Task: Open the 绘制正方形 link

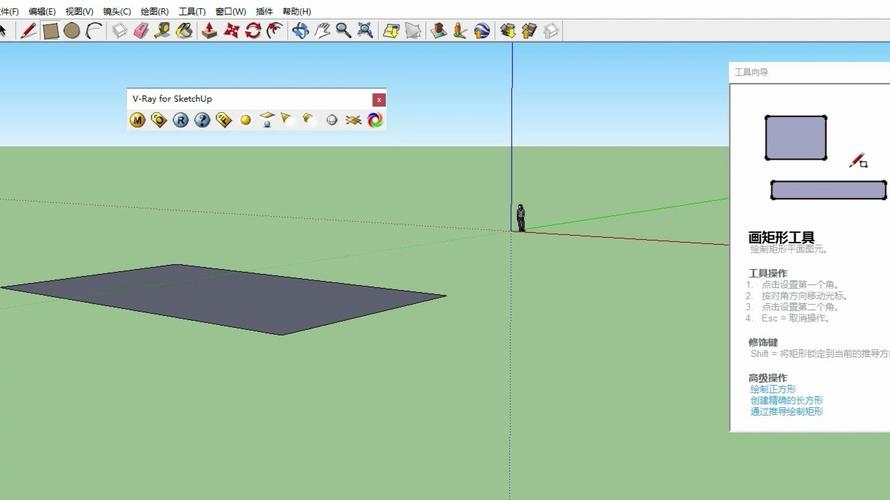Action: 773,389
